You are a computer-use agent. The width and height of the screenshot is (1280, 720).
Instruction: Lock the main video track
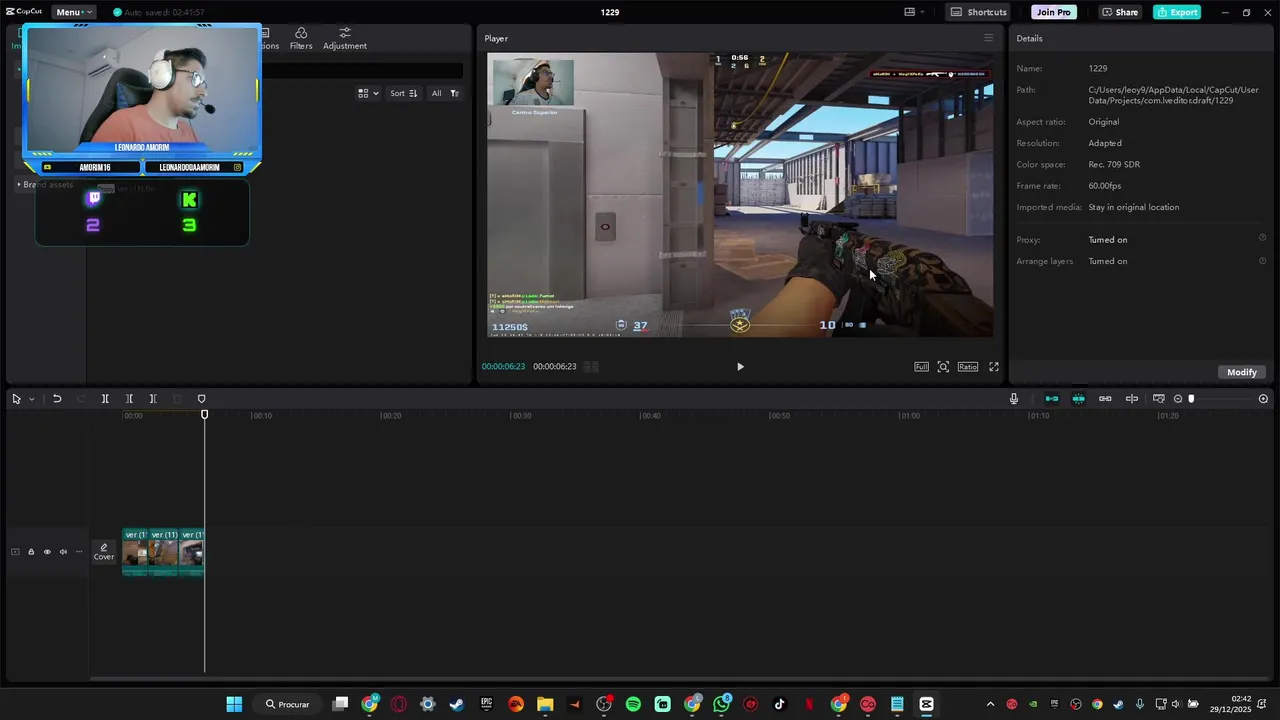31,552
